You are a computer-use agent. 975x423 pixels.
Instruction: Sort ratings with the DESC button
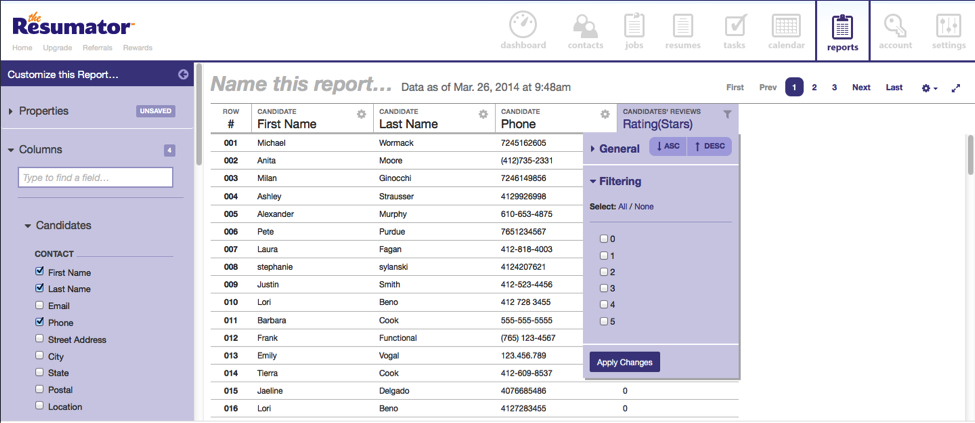[x=710, y=147]
